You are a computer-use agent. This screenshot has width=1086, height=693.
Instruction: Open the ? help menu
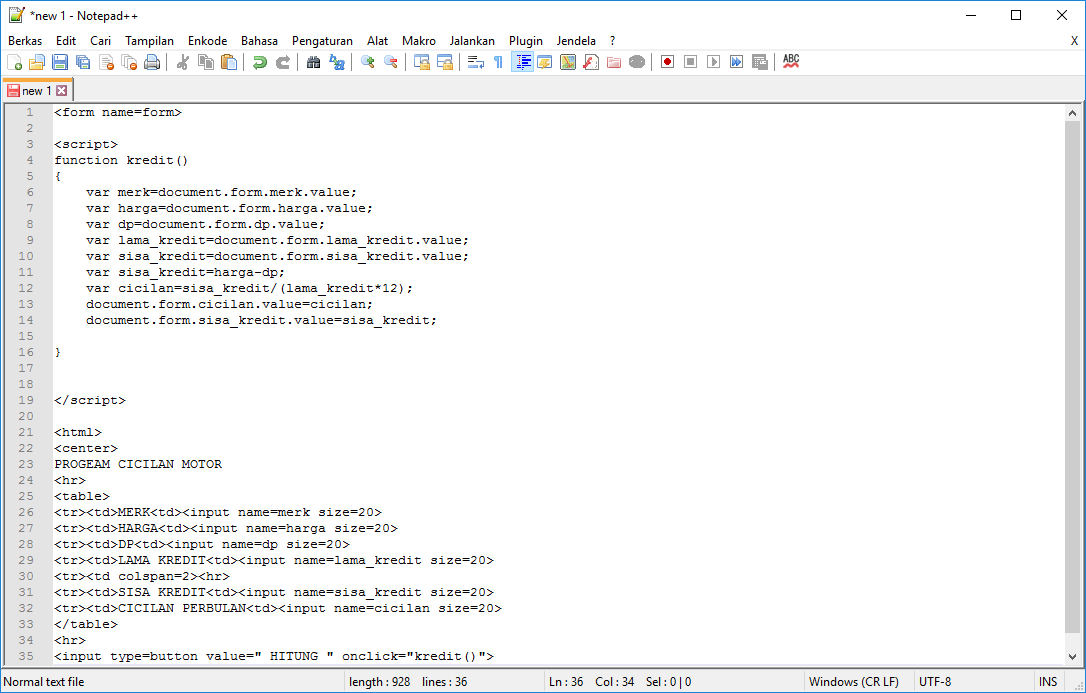(x=612, y=41)
